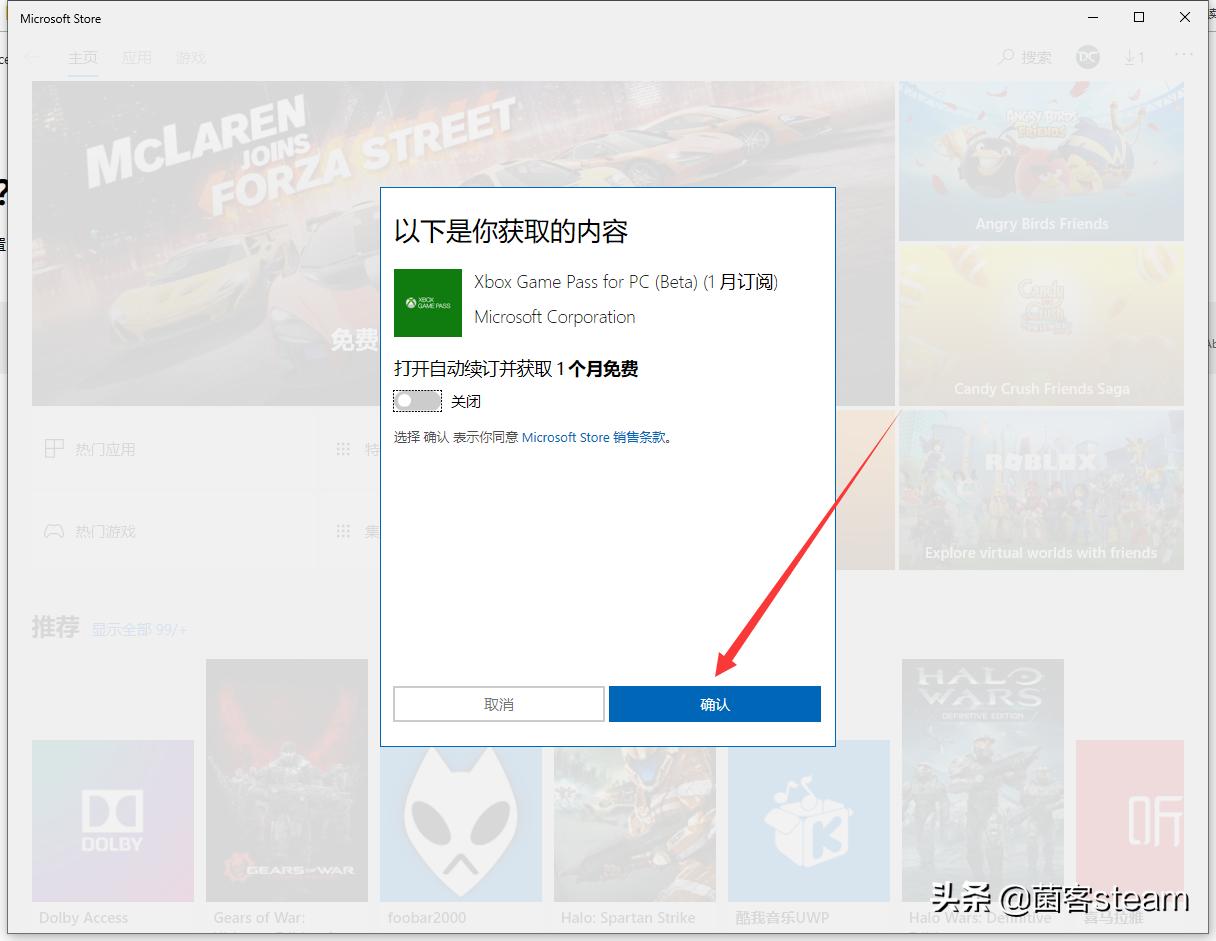Click the user account avatar icon
The height and width of the screenshot is (941, 1216).
(x=1087, y=57)
